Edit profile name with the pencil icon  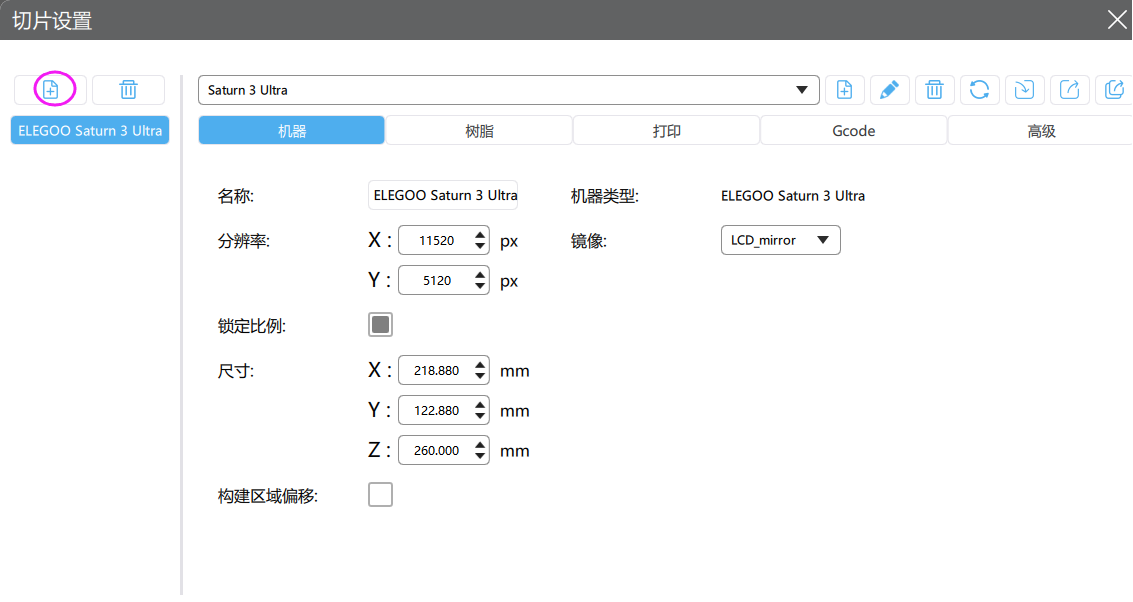click(889, 90)
